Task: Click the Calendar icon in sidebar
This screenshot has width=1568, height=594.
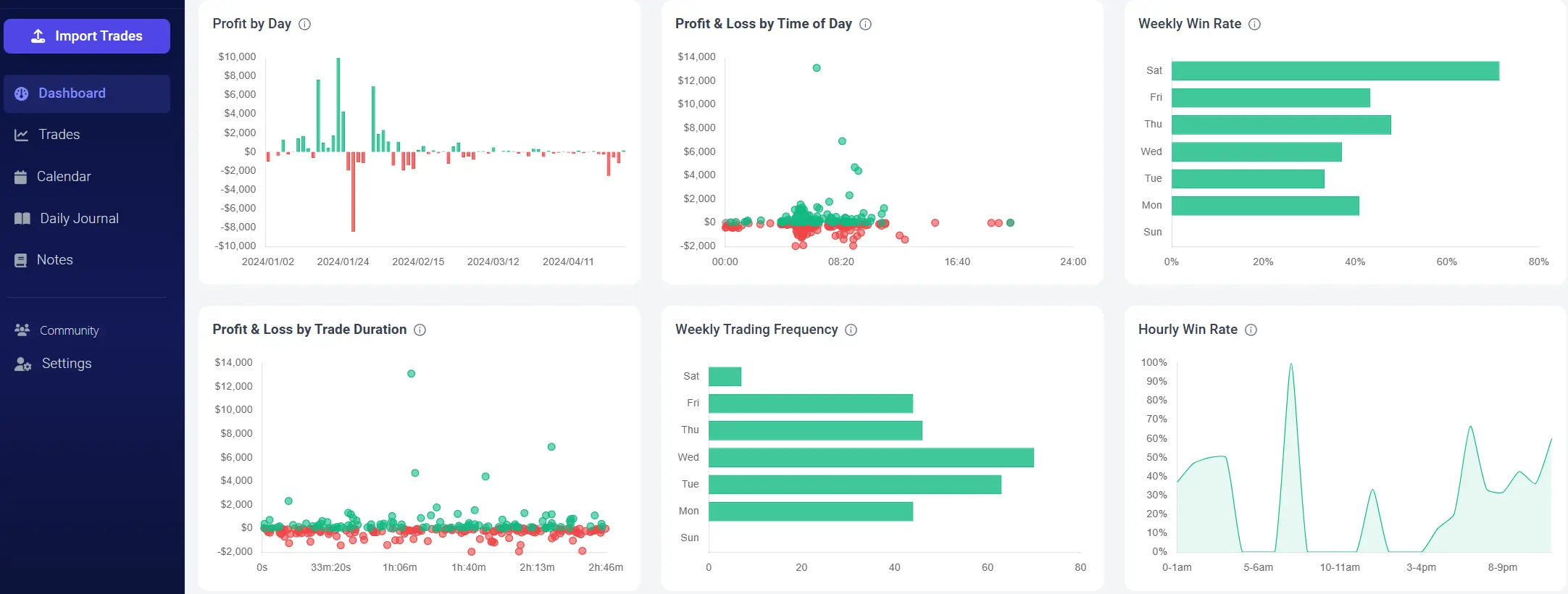Action: tap(21, 177)
